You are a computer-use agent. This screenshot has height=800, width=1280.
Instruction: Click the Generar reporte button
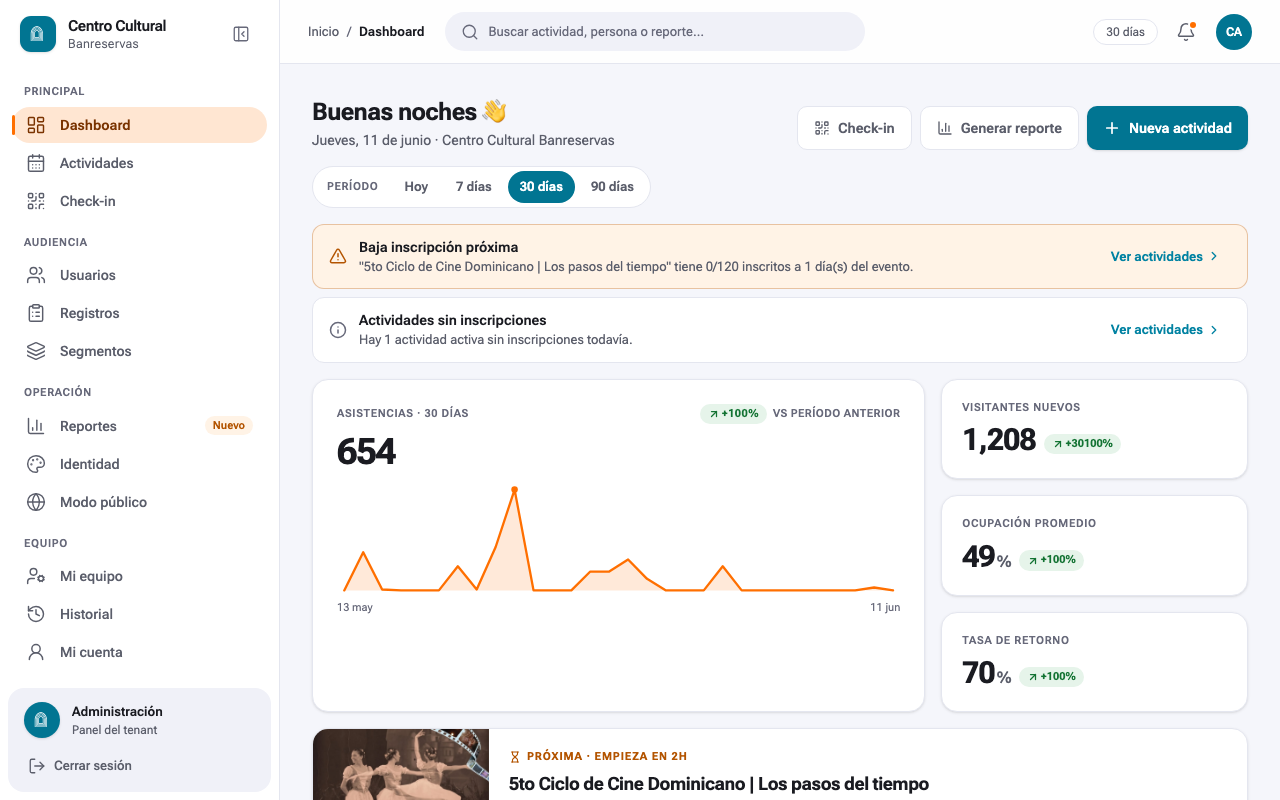coord(999,128)
